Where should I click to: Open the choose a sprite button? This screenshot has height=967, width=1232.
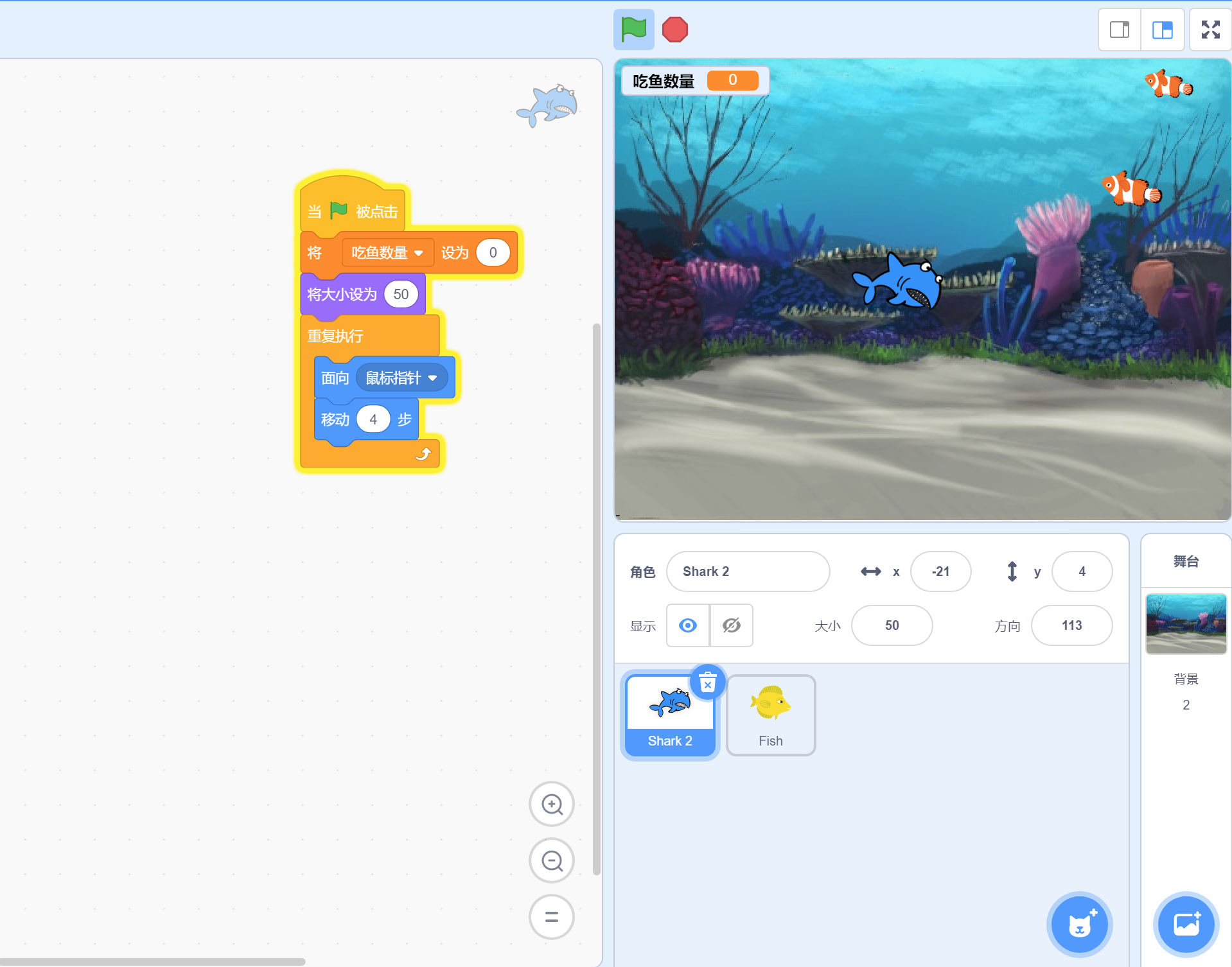click(x=1079, y=925)
